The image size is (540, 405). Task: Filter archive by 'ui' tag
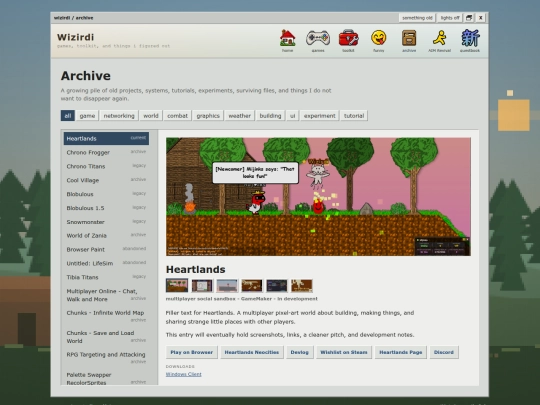point(292,116)
